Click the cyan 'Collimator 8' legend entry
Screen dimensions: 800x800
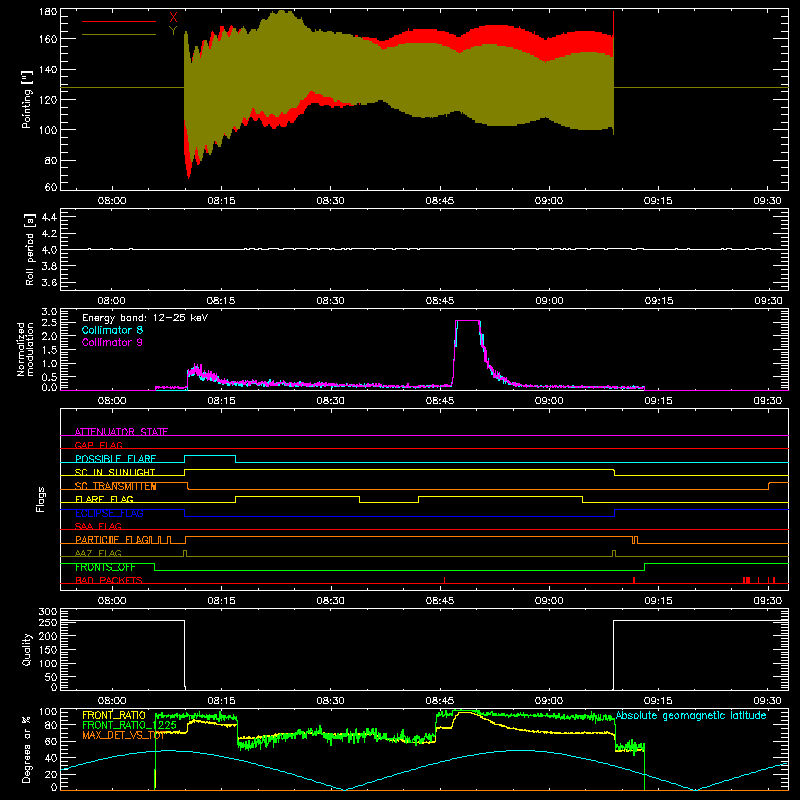[112, 330]
